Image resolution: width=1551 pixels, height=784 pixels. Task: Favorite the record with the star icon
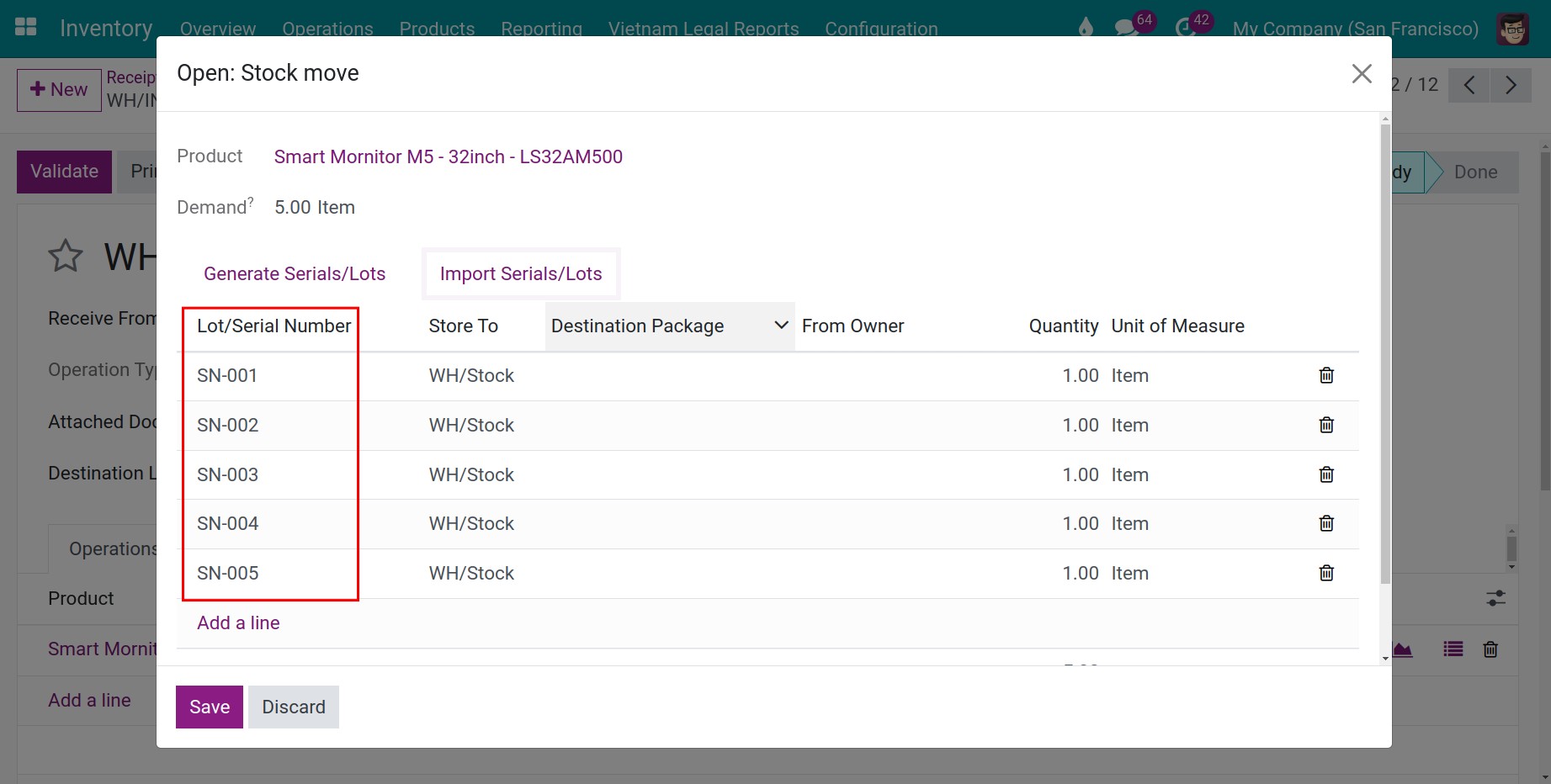pos(65,256)
